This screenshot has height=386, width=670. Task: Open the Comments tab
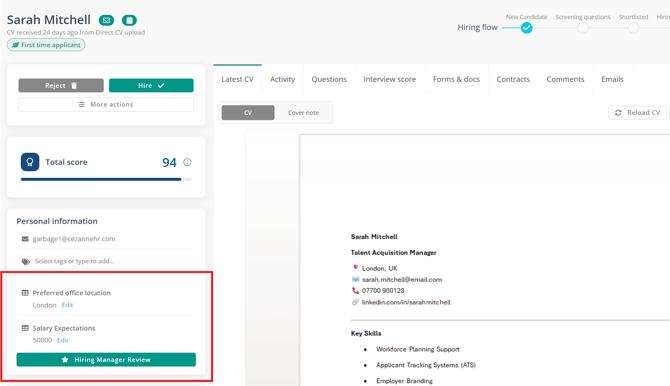click(565, 79)
